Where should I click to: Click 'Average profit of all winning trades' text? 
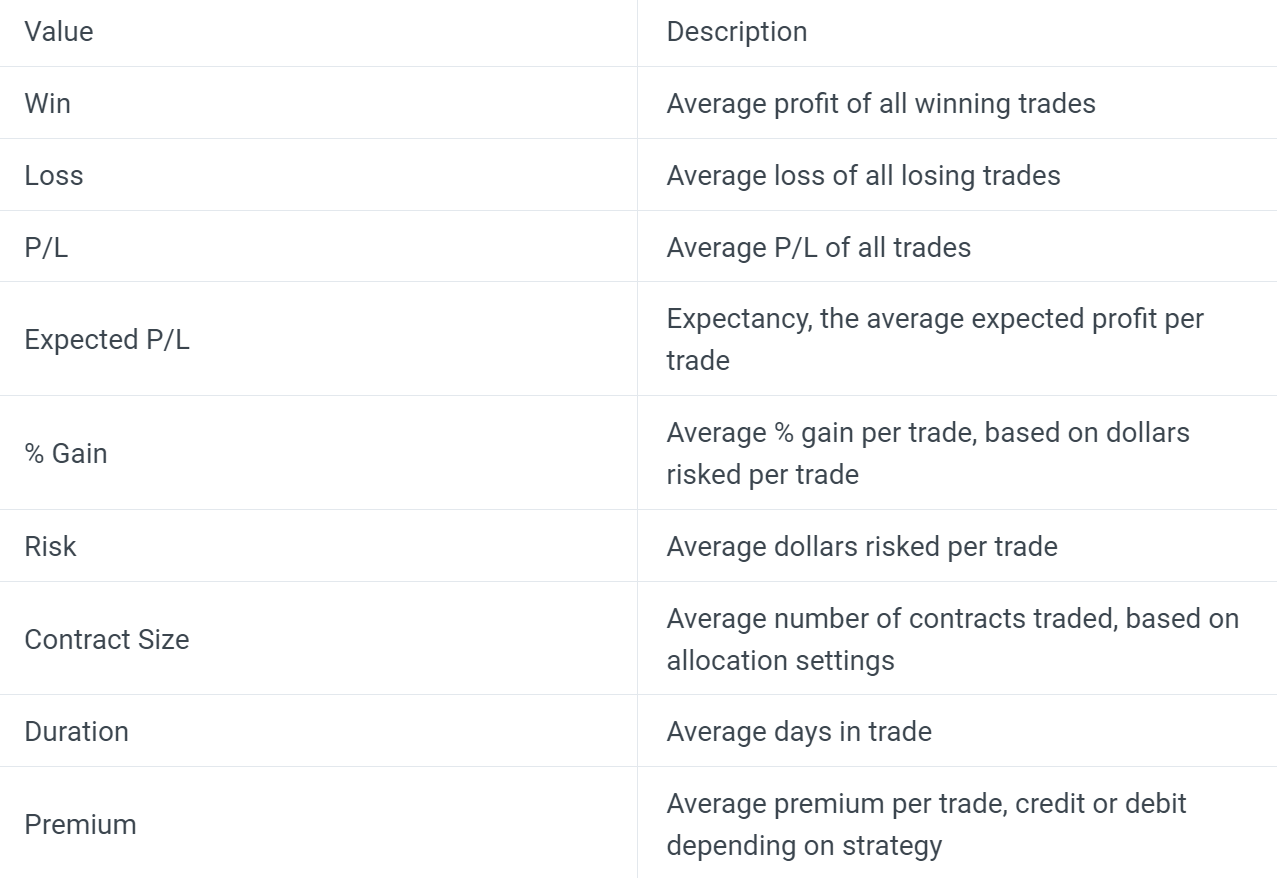click(881, 103)
